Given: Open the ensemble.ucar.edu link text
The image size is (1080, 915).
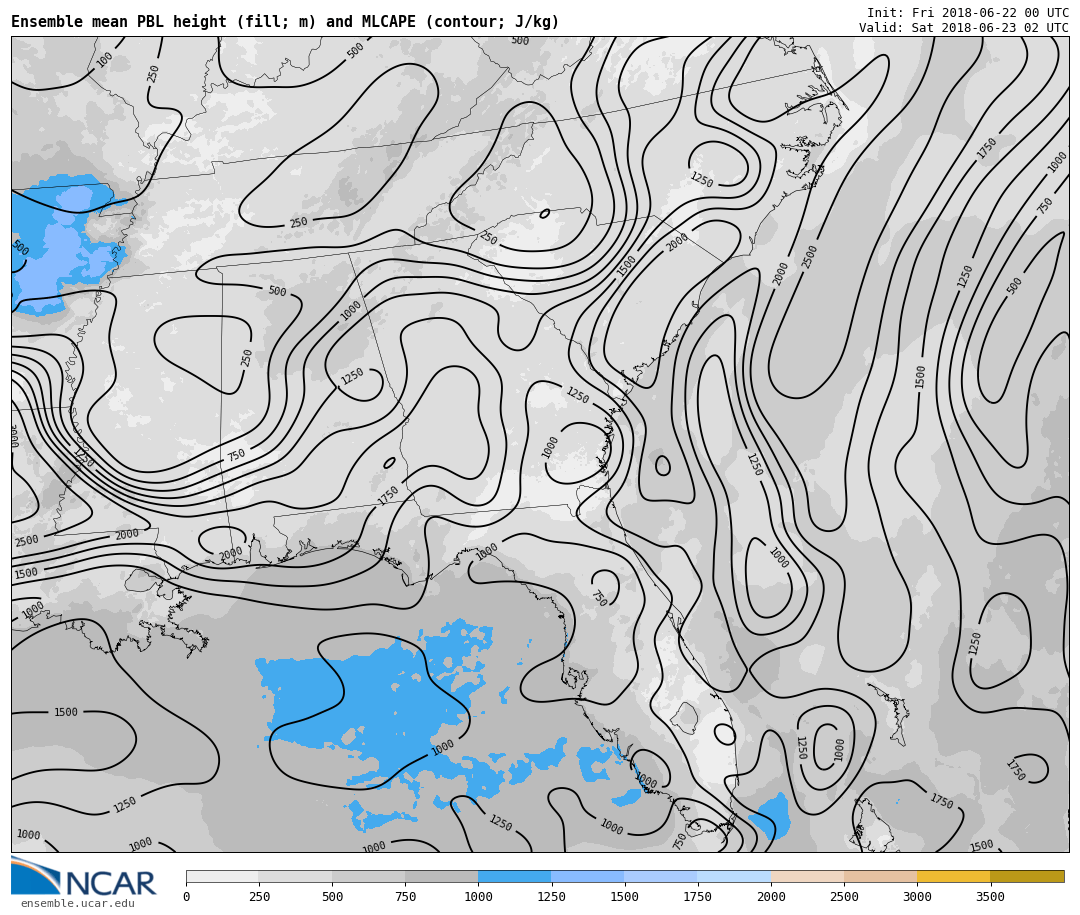Looking at the screenshot, I should tap(78, 903).
